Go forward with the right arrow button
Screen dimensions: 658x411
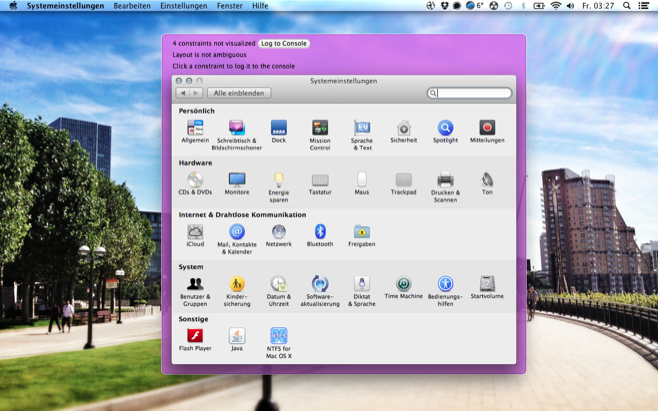click(x=196, y=93)
